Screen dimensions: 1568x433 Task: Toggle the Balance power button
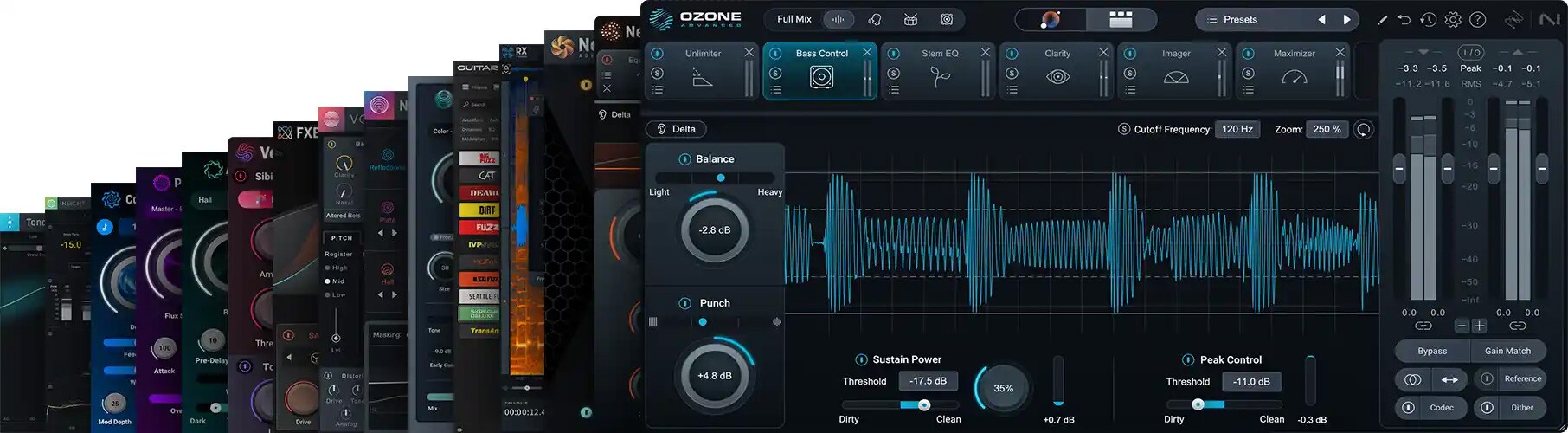684,159
